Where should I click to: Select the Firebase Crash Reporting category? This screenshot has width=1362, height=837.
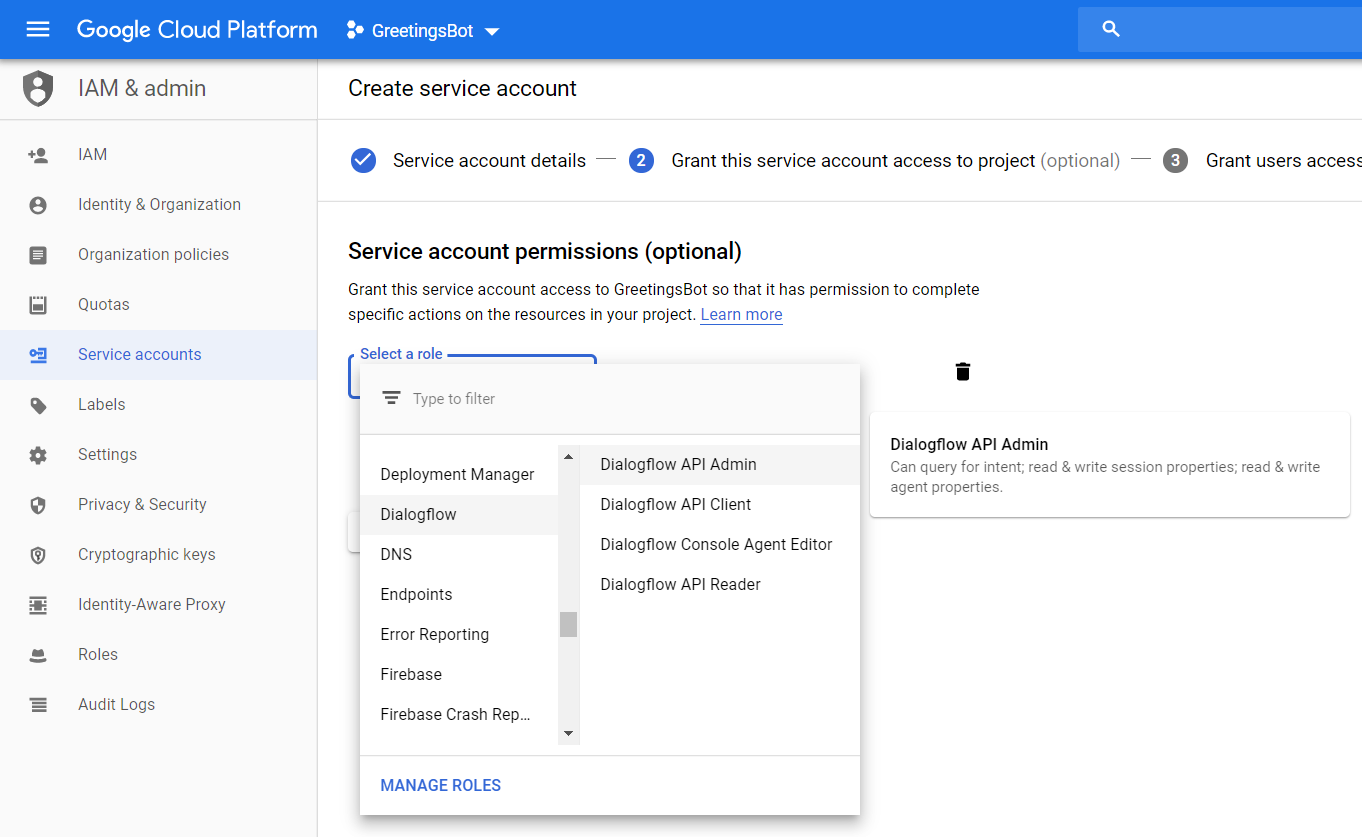click(458, 715)
